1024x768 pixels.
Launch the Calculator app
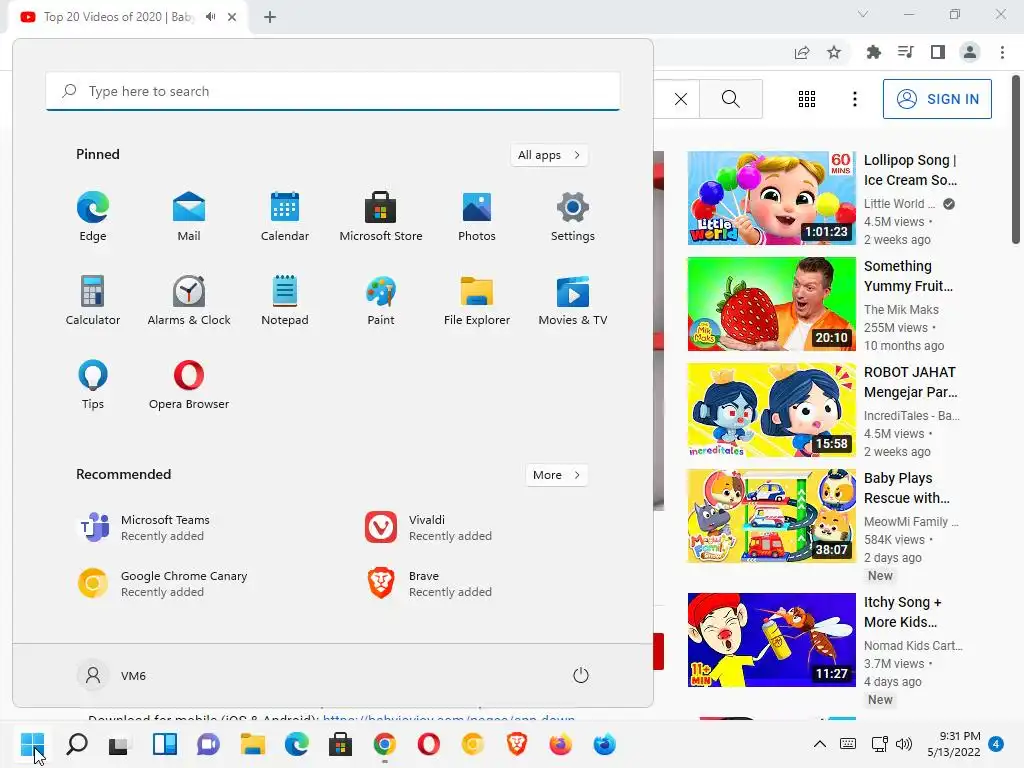93,300
